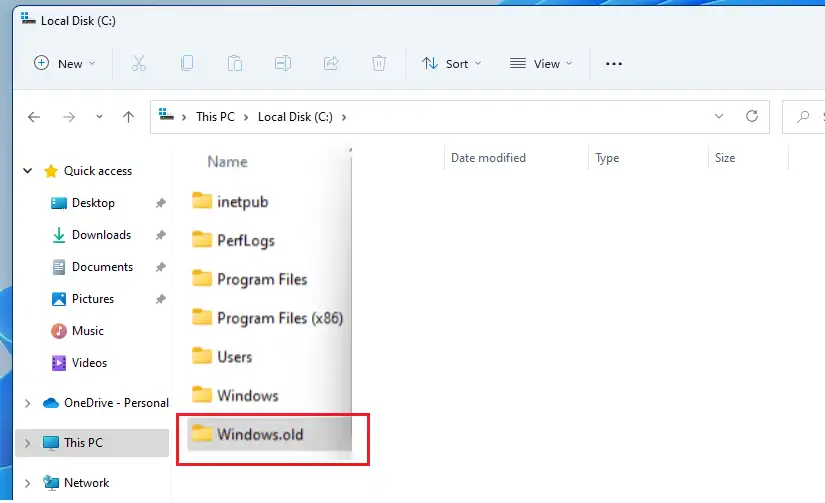825x503 pixels.
Task: Go back with the left arrow
Action: pos(34,117)
